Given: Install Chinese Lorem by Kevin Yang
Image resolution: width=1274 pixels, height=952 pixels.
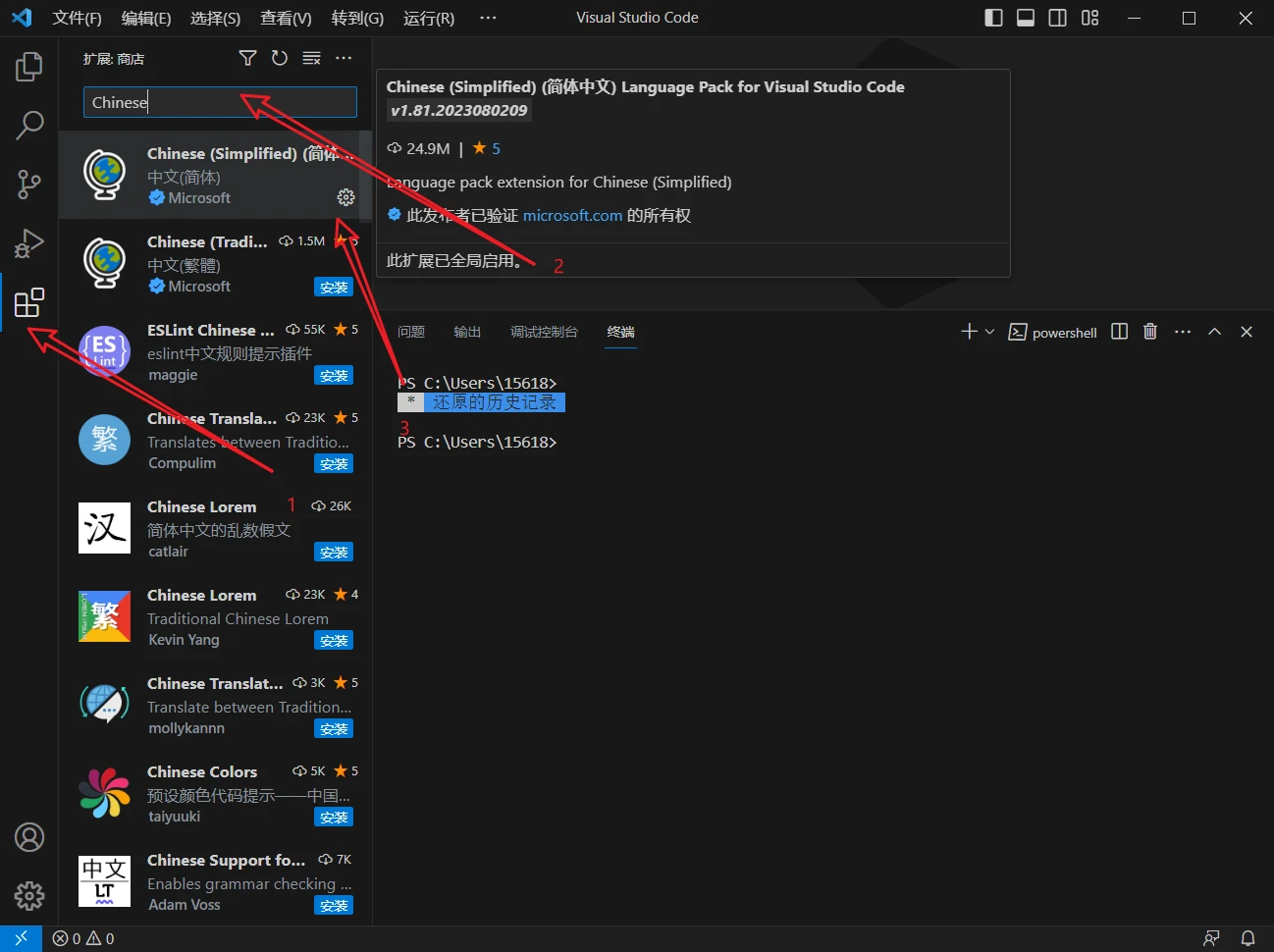Looking at the screenshot, I should point(334,640).
